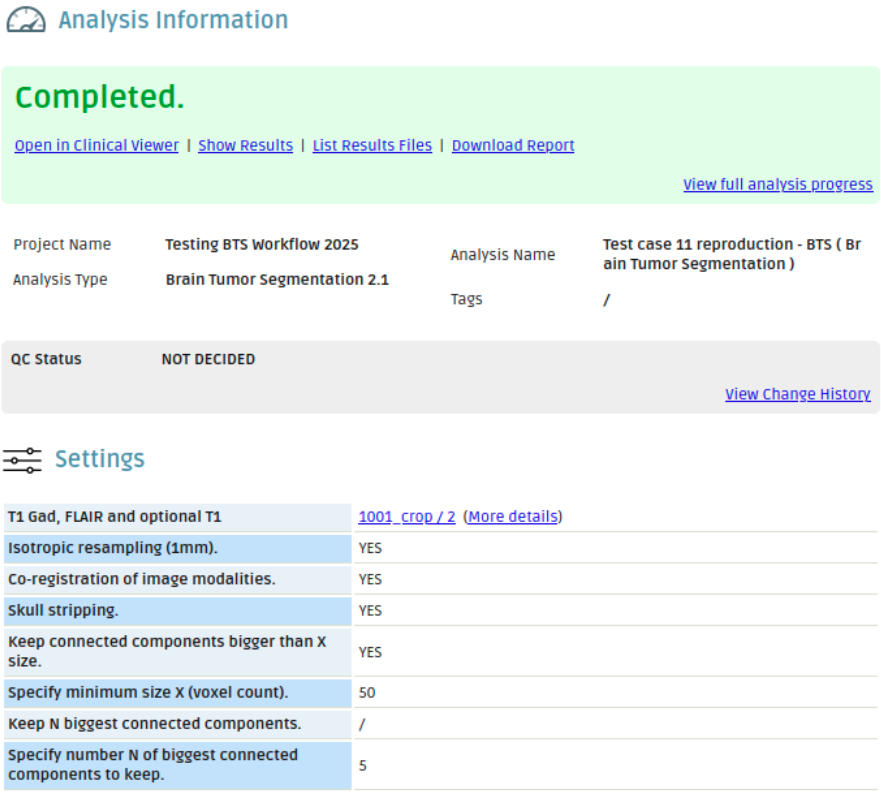Open the List Results Files link
The height and width of the screenshot is (793, 881).
372,146
